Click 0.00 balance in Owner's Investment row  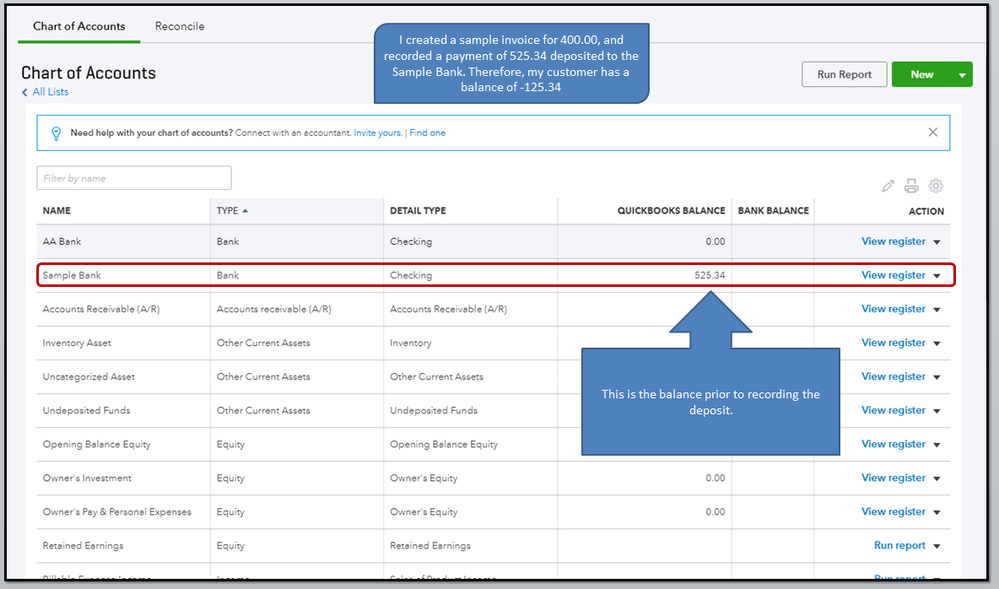tap(715, 478)
